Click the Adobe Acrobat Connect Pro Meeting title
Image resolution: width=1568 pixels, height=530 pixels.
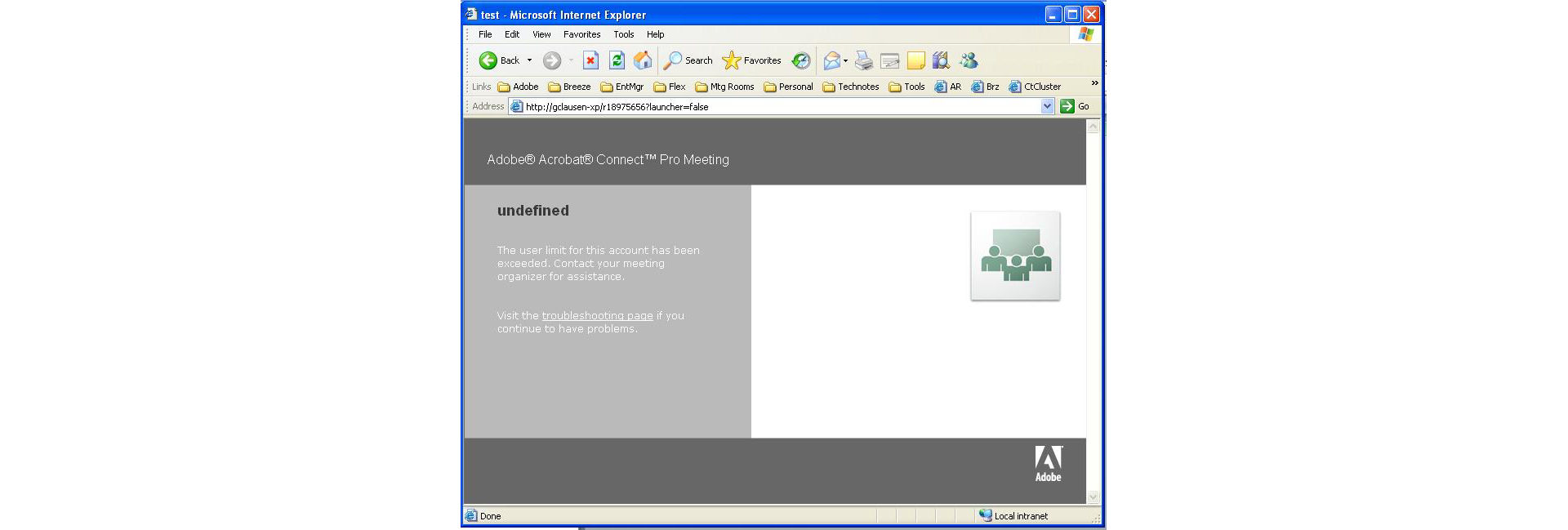[608, 160]
